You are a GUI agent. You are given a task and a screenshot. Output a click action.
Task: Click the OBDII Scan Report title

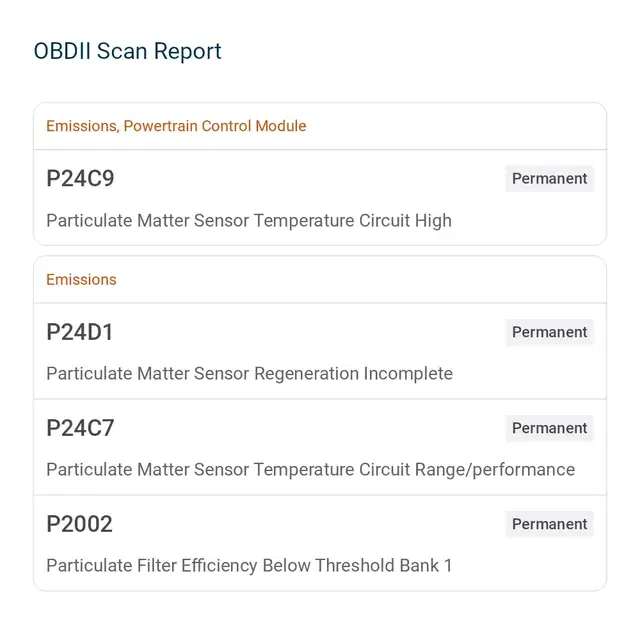click(x=127, y=51)
